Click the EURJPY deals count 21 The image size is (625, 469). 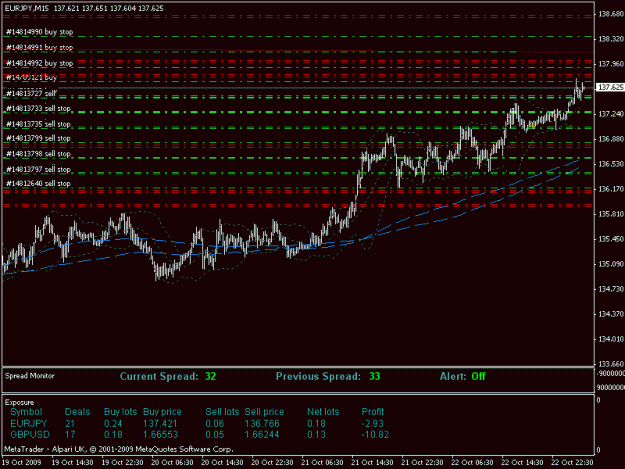pos(70,424)
